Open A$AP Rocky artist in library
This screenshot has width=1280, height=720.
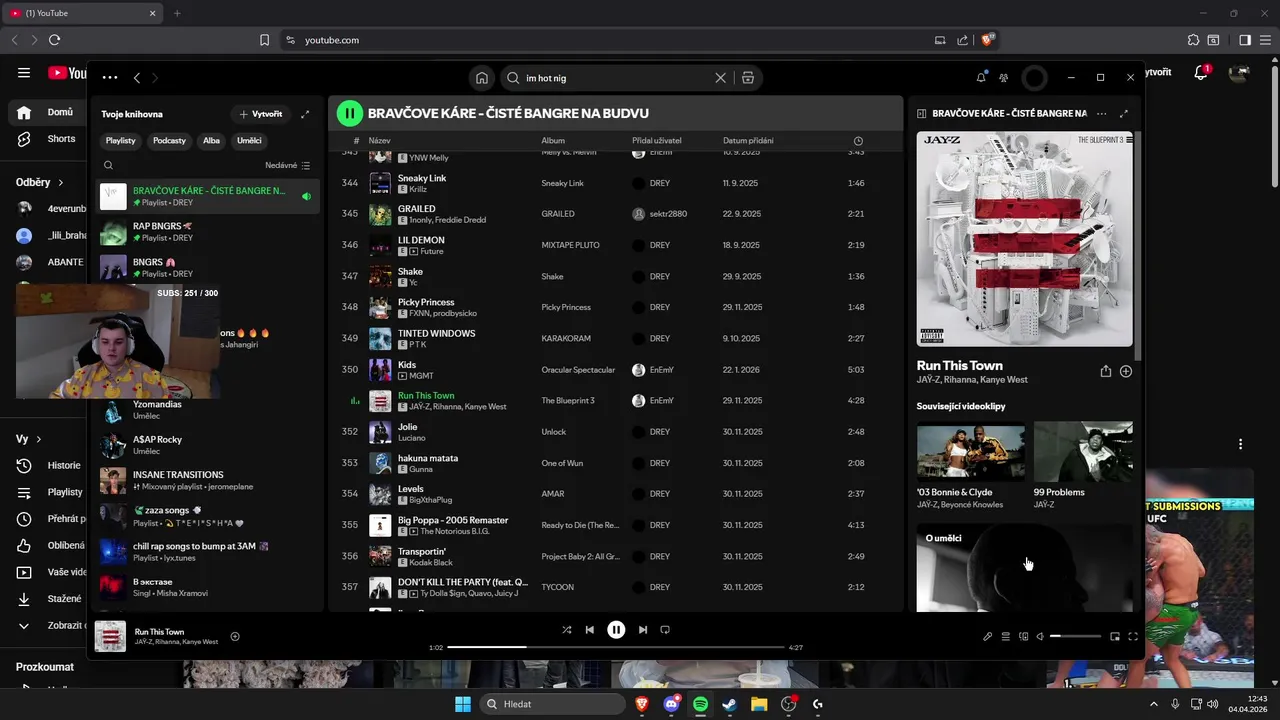point(208,445)
